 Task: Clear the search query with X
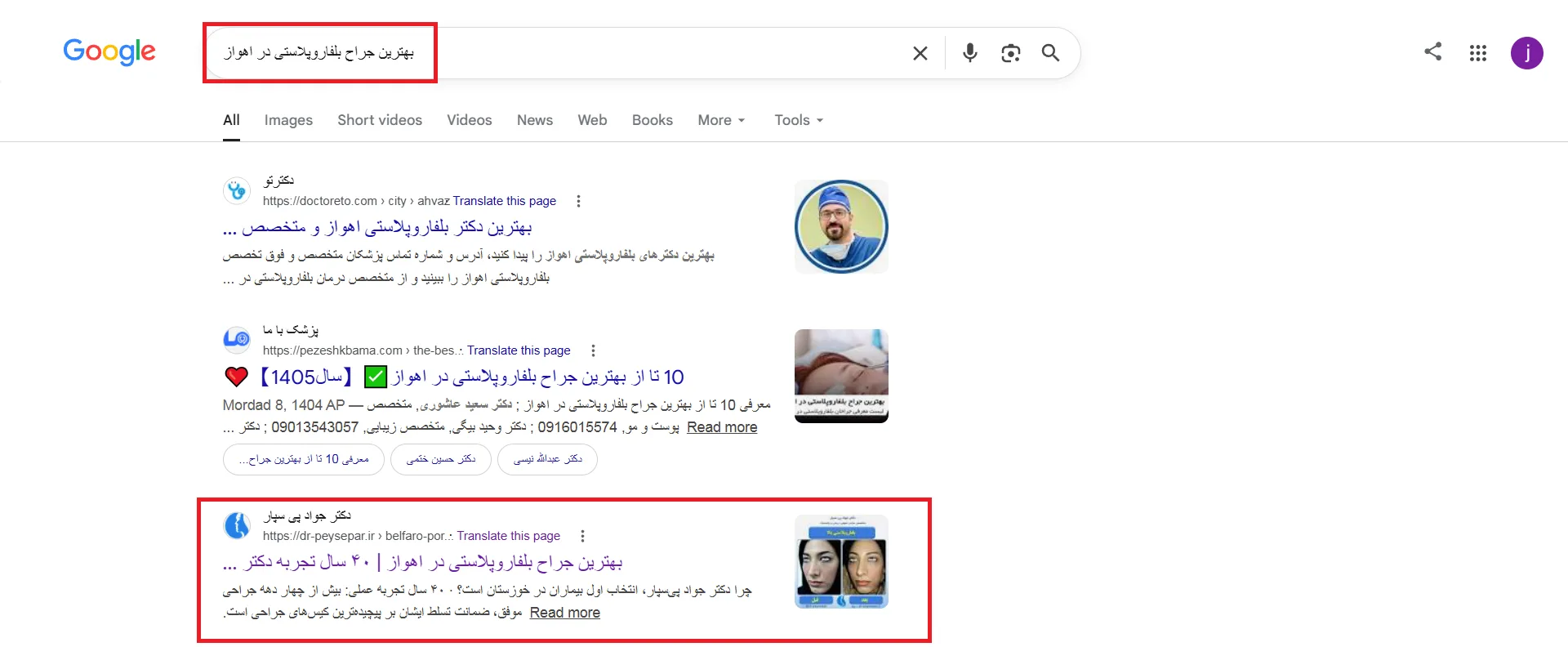click(x=920, y=53)
